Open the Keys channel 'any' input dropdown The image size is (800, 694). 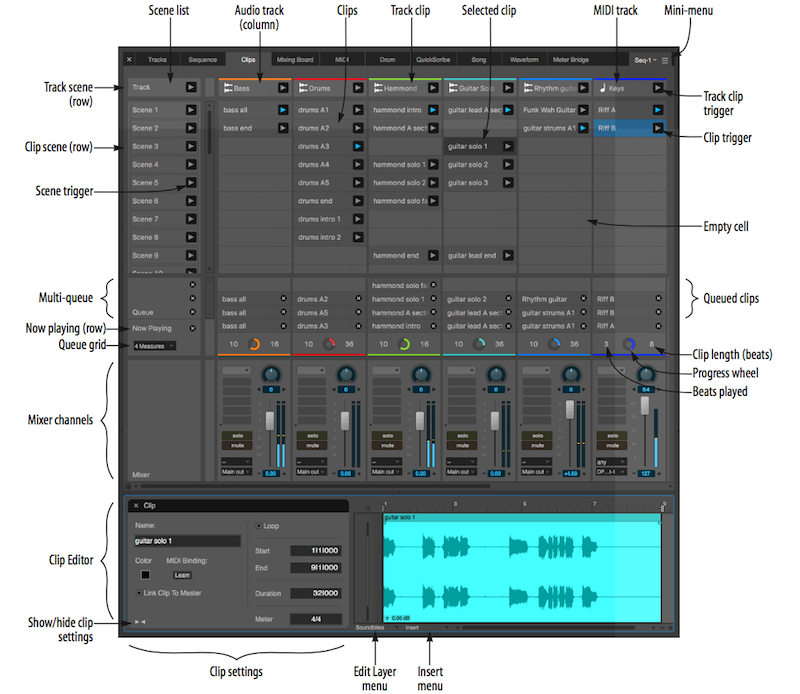[x=611, y=462]
